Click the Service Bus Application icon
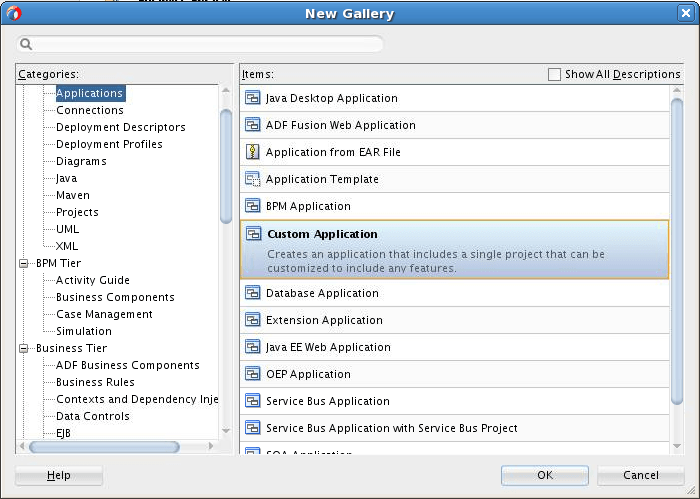This screenshot has height=499, width=700. click(x=253, y=401)
